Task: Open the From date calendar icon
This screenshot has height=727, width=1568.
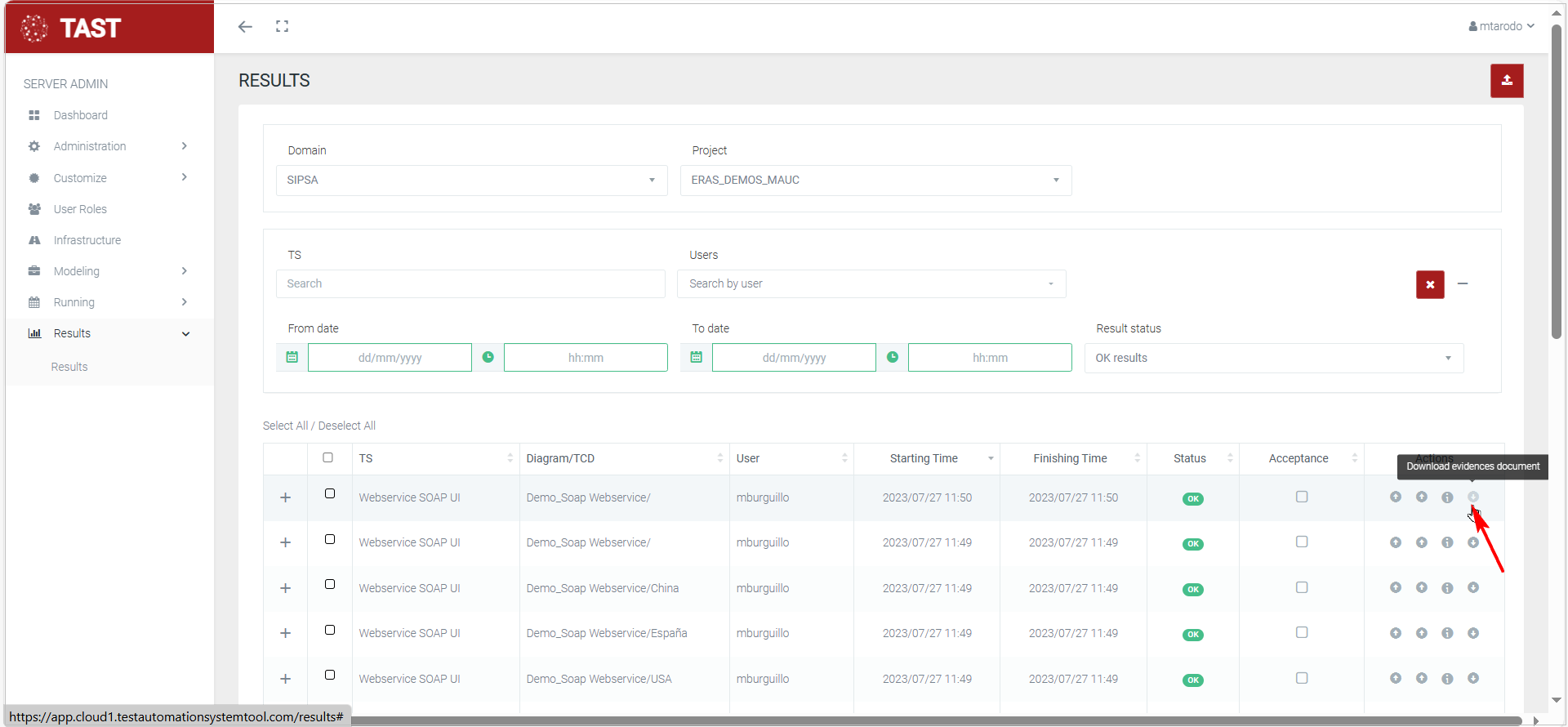Action: 292,358
